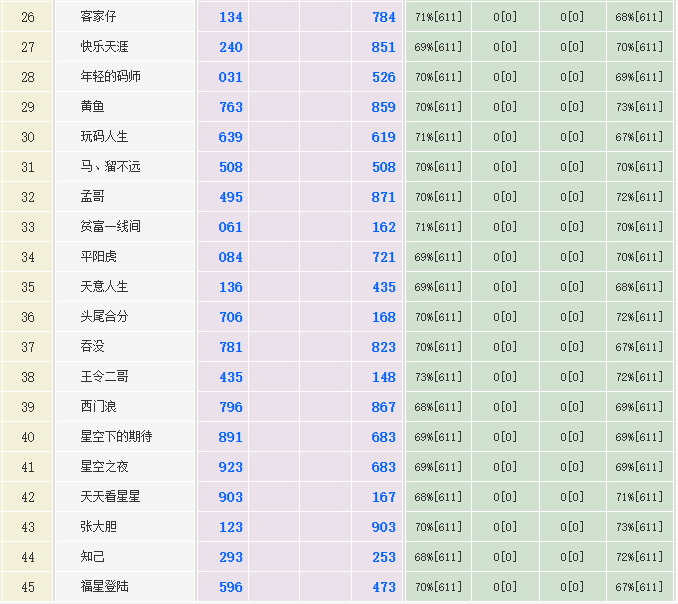
Task: Click the blue number 134
Action: pyautogui.click(x=231, y=17)
